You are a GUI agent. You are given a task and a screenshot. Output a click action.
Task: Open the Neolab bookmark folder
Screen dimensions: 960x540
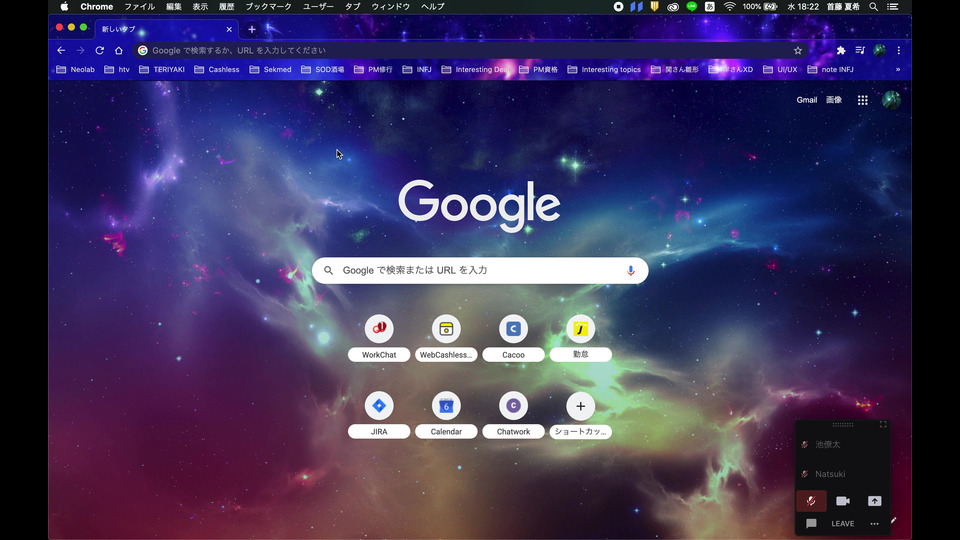pyautogui.click(x=75, y=70)
